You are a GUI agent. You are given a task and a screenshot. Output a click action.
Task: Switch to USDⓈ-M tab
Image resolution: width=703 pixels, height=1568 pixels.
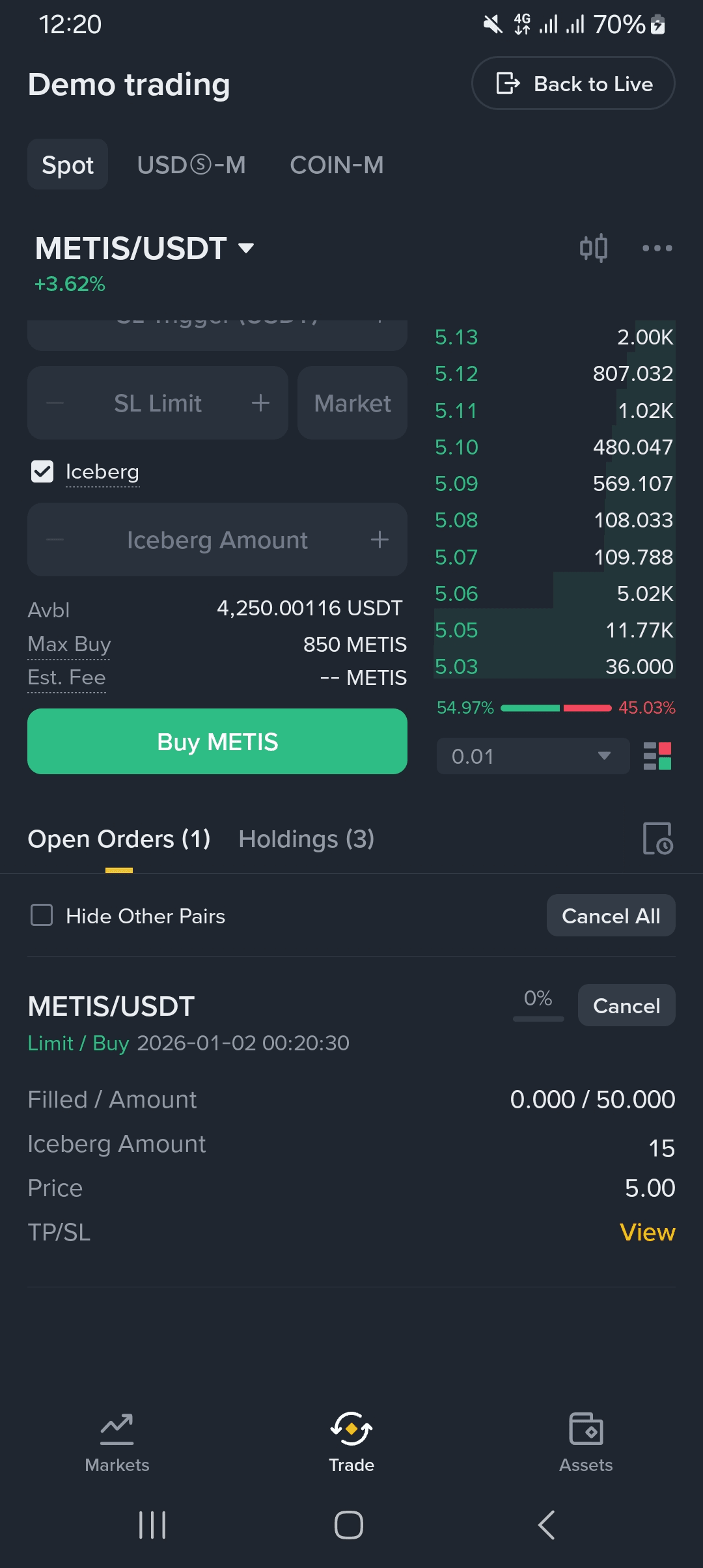(191, 165)
